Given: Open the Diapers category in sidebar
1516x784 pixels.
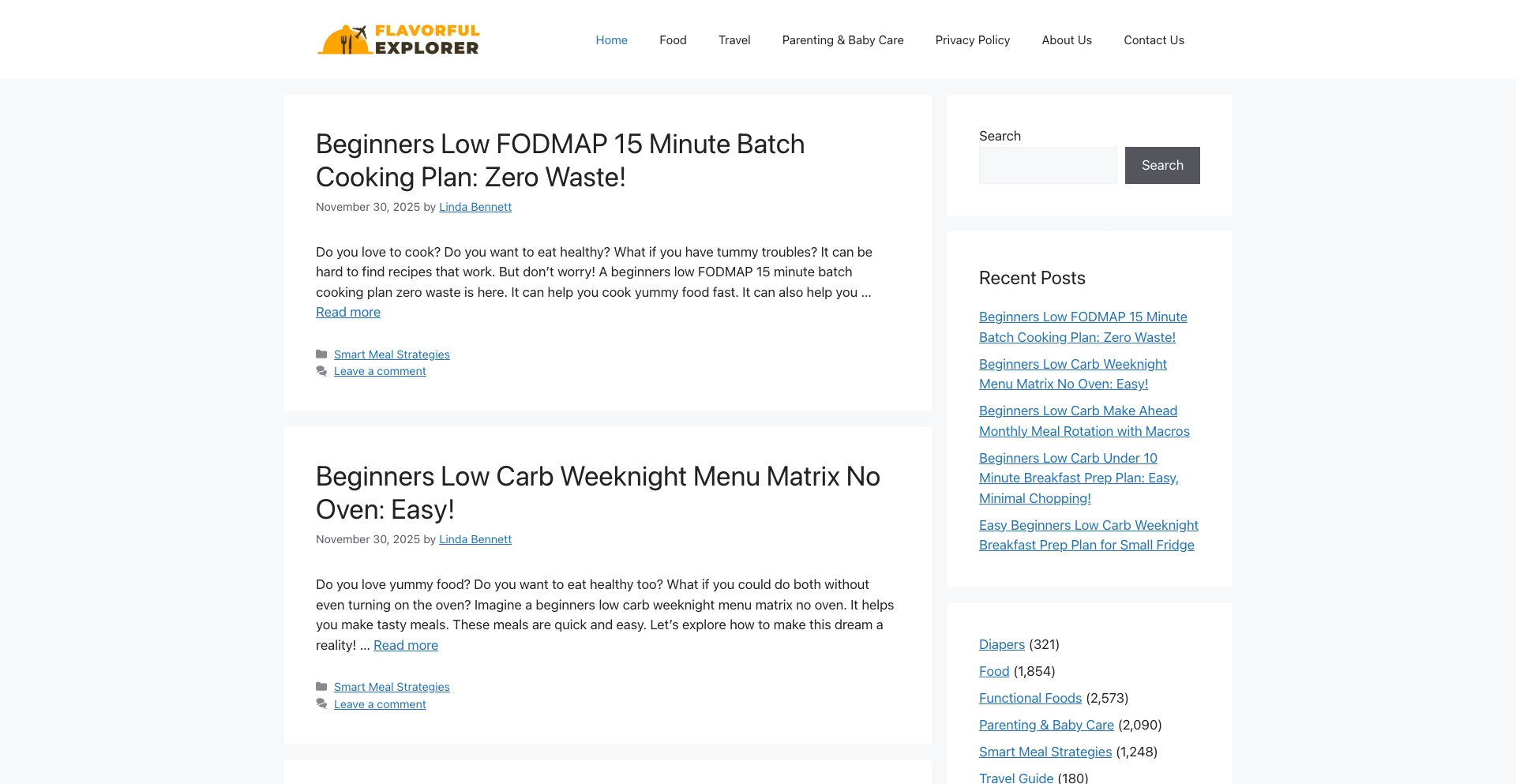Looking at the screenshot, I should coord(1001,644).
